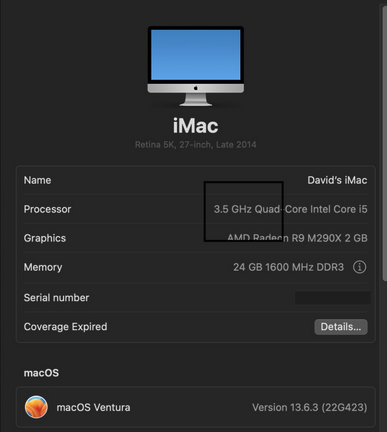Click the Serial number label
The height and width of the screenshot is (432, 387).
click(x=56, y=298)
